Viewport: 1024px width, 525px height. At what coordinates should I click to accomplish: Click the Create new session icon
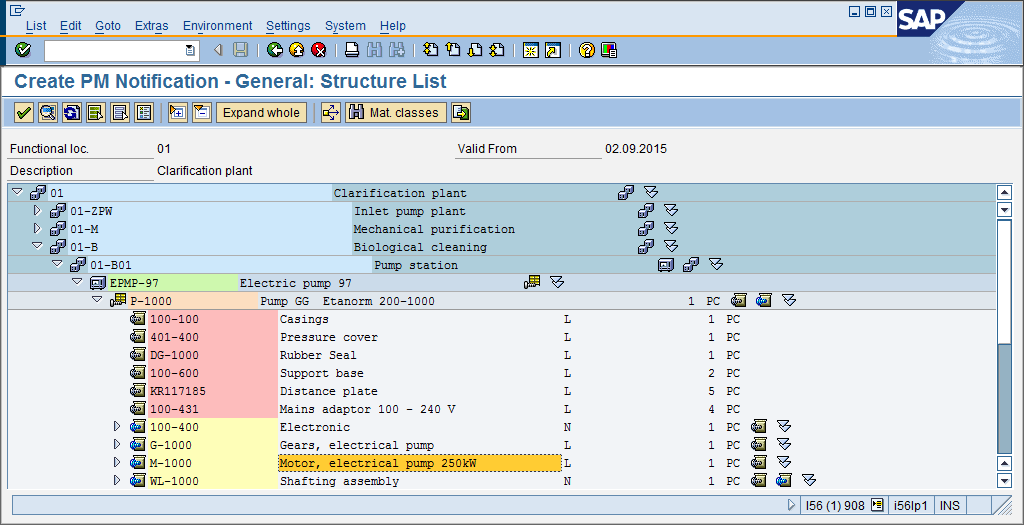[531, 50]
